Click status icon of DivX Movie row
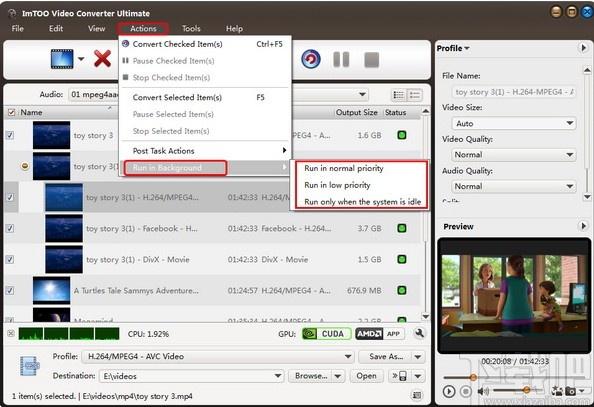The width and height of the screenshot is (594, 407). (402, 259)
